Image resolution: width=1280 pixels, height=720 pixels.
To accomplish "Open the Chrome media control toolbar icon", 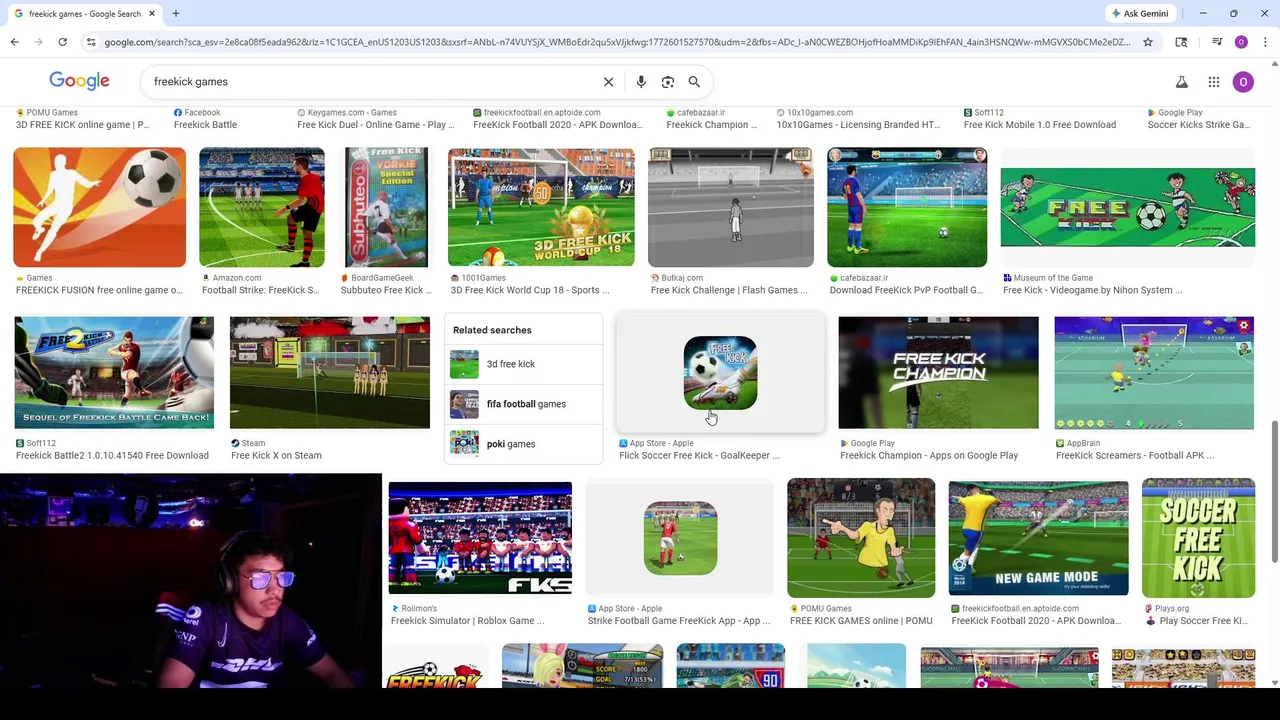I will 1216,42.
